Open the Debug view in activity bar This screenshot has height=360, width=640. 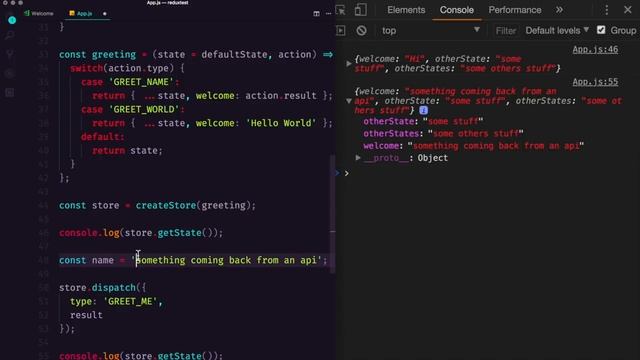[10, 73]
